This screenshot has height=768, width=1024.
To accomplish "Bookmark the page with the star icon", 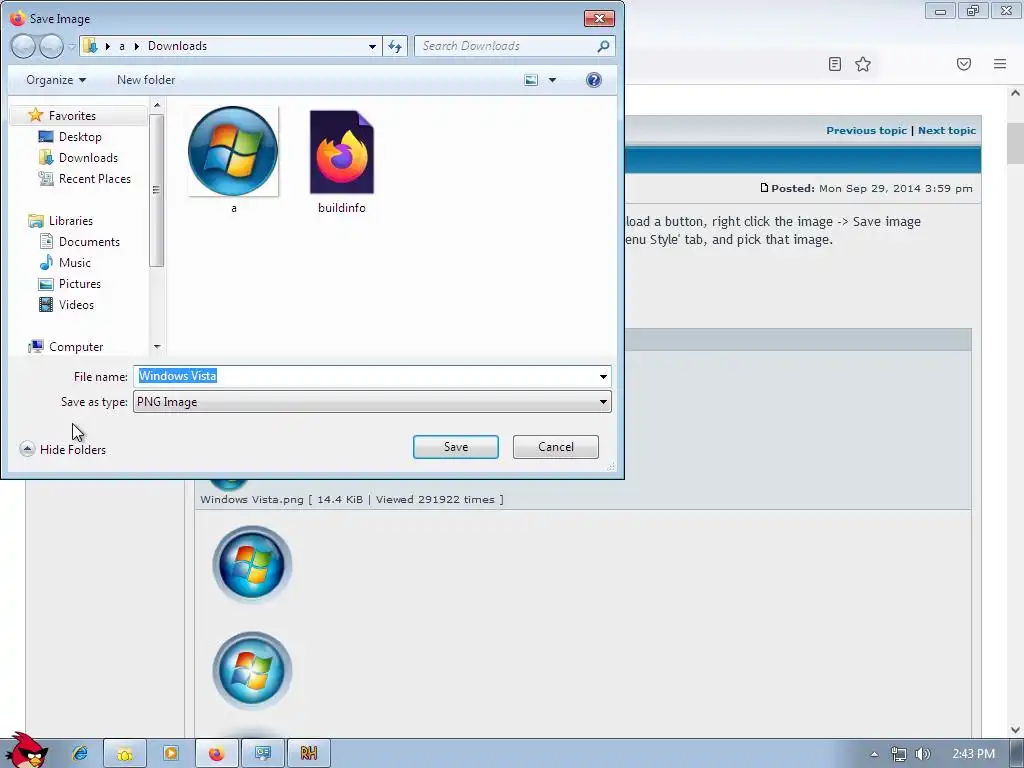I will tap(863, 64).
